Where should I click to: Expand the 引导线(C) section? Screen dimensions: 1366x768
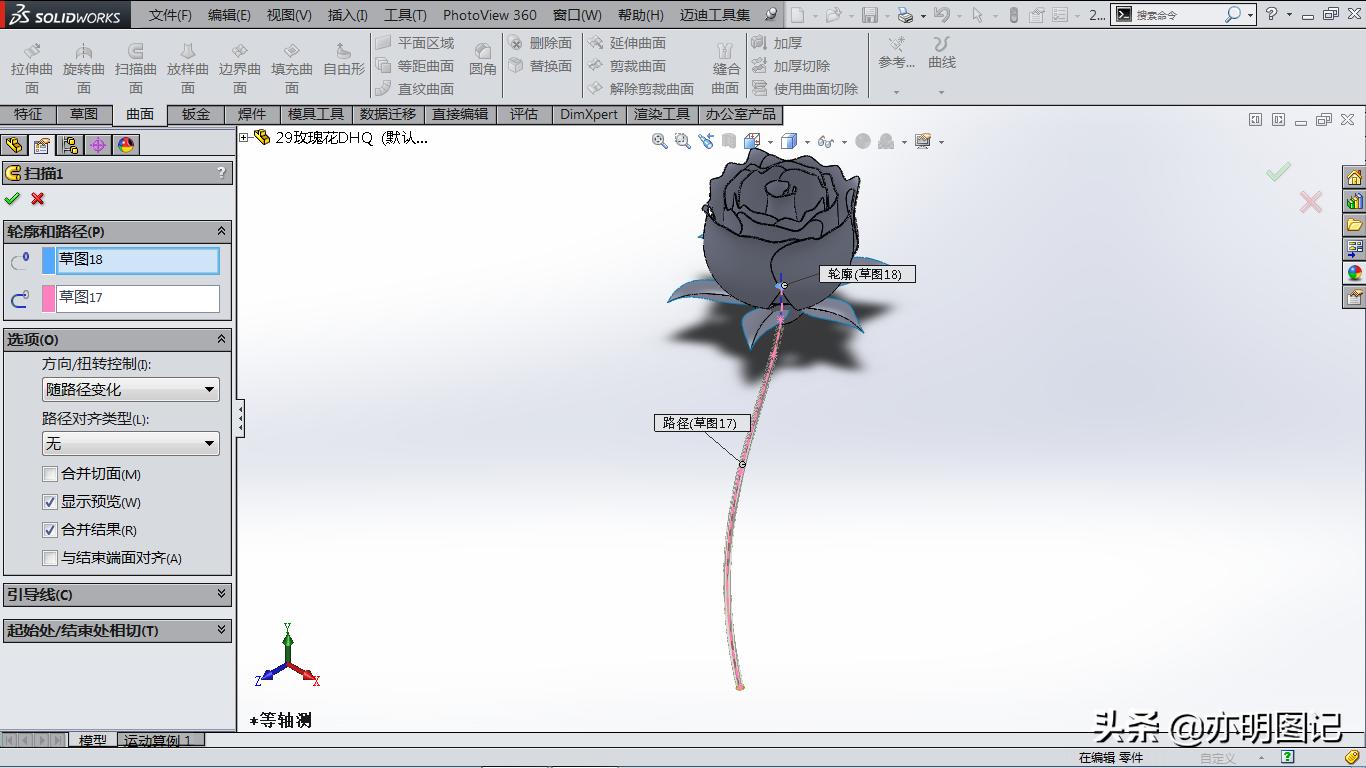click(117, 594)
